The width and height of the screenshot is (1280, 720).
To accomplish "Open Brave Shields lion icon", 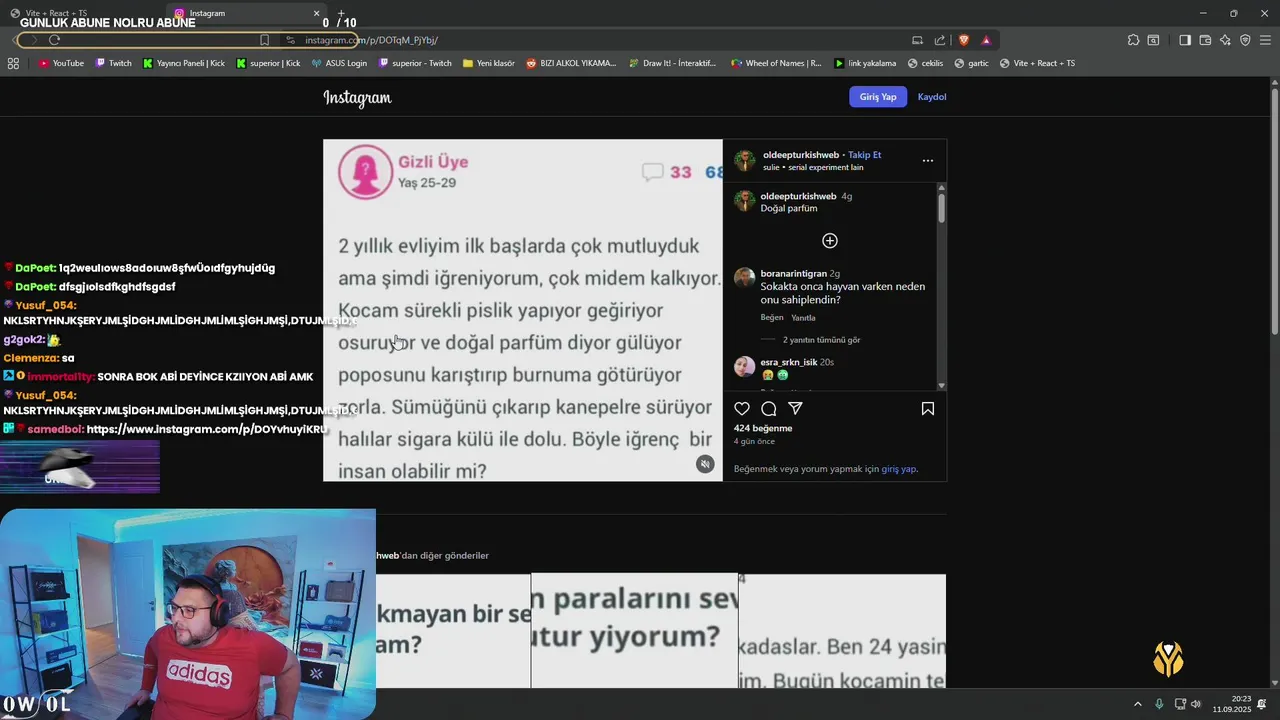I will point(964,40).
